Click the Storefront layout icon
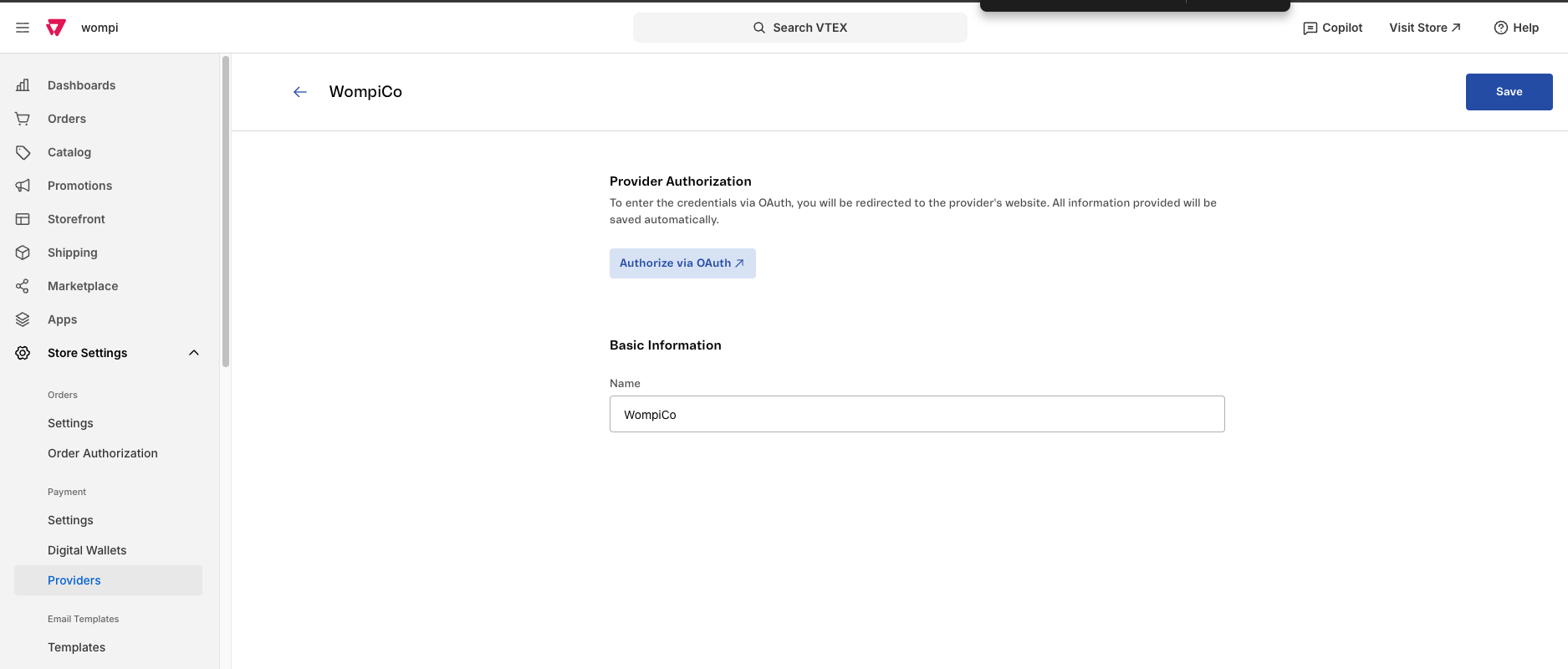 [23, 219]
